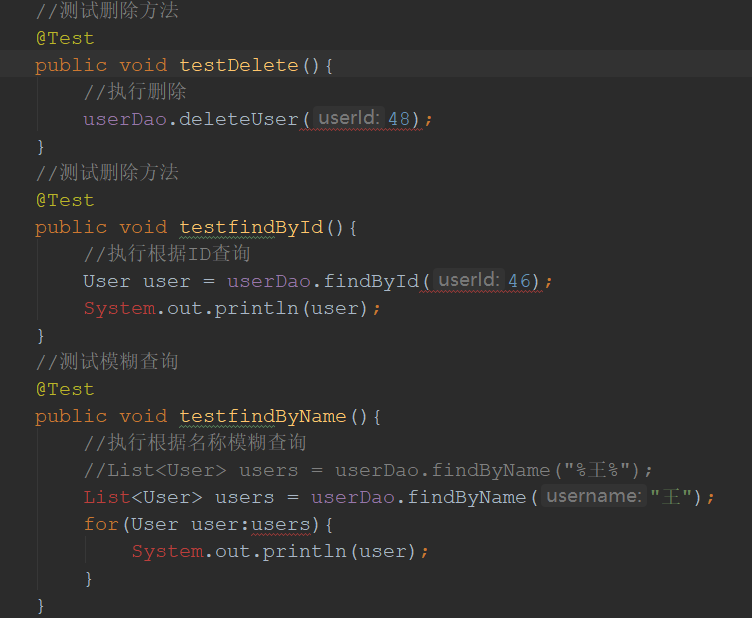Image resolution: width=752 pixels, height=618 pixels.
Task: Click the testfindByName method name
Action: [263, 416]
